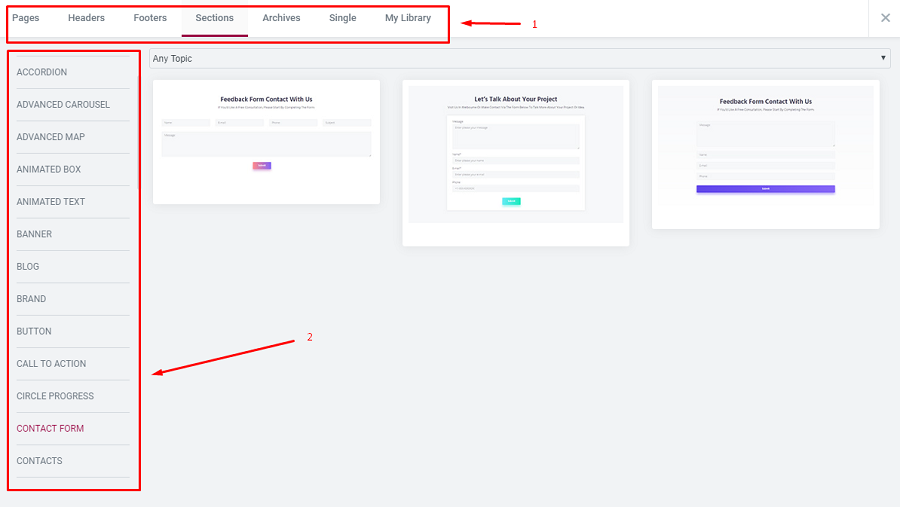Image resolution: width=900 pixels, height=507 pixels.
Task: Open the Animated Box category
Action: click(49, 170)
